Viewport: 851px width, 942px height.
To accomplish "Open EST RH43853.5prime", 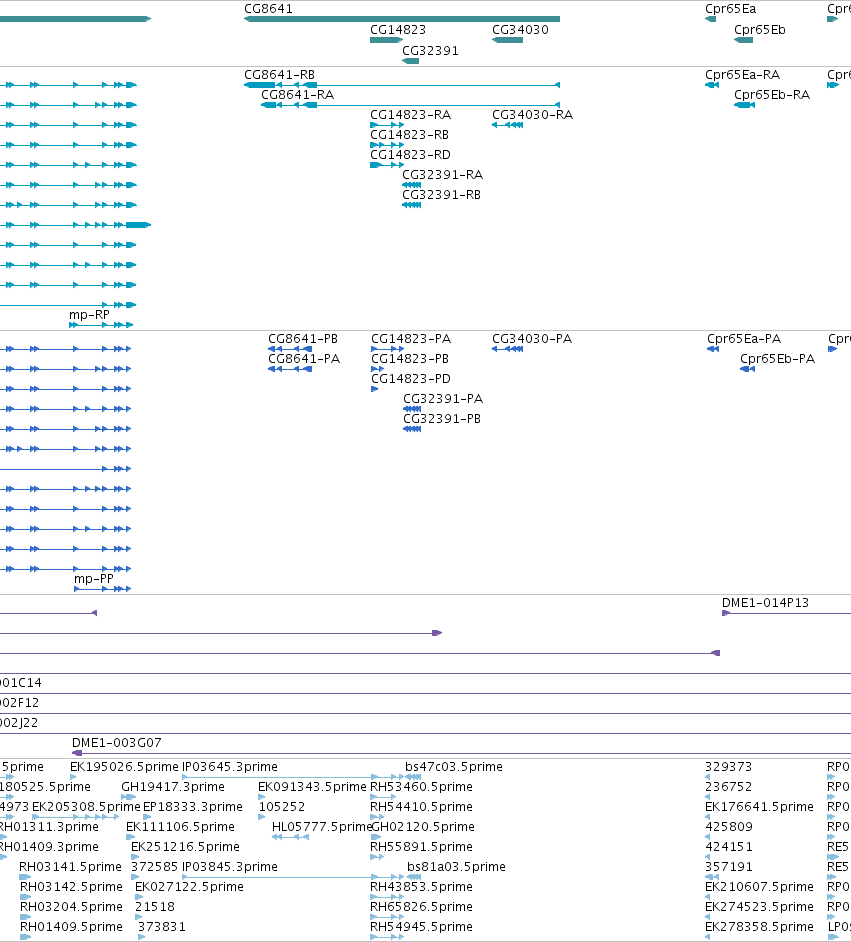I will coord(421,887).
